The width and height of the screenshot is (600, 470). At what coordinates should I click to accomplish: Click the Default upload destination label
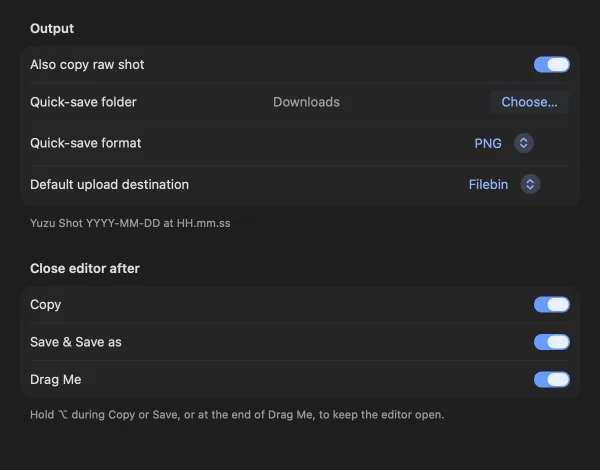click(109, 184)
